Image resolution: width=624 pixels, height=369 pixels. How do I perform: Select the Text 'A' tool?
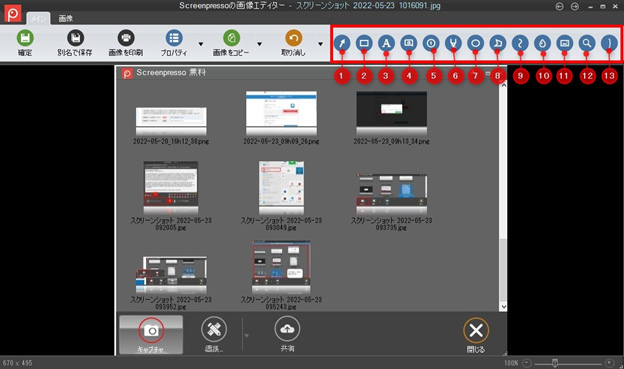(x=386, y=43)
